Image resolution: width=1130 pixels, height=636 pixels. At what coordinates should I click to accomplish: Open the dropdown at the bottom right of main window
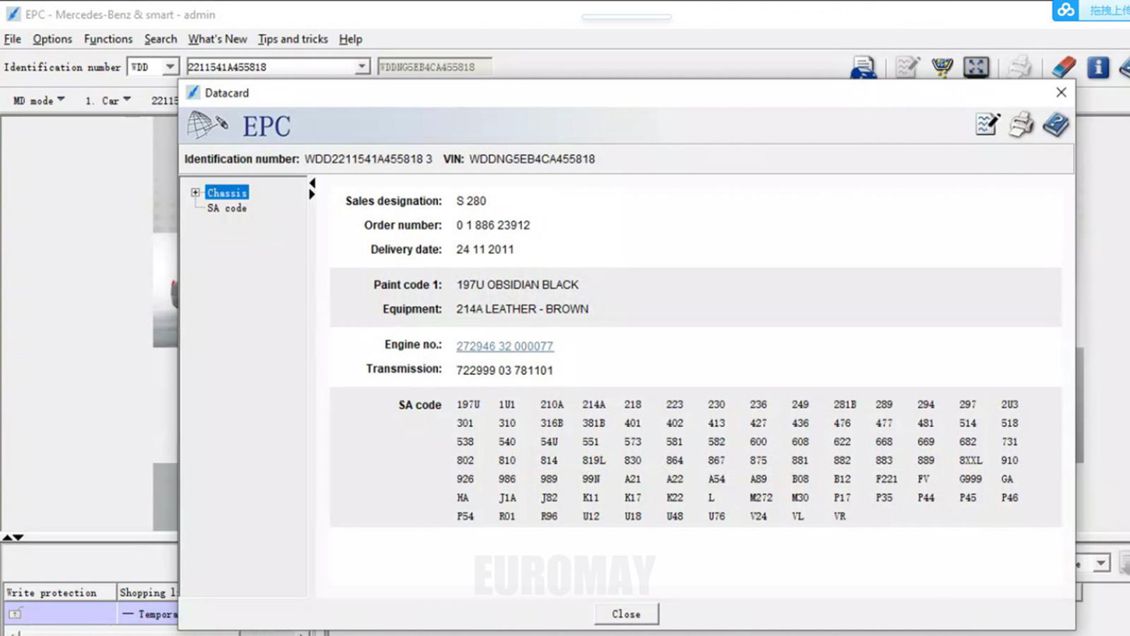pos(1101,563)
